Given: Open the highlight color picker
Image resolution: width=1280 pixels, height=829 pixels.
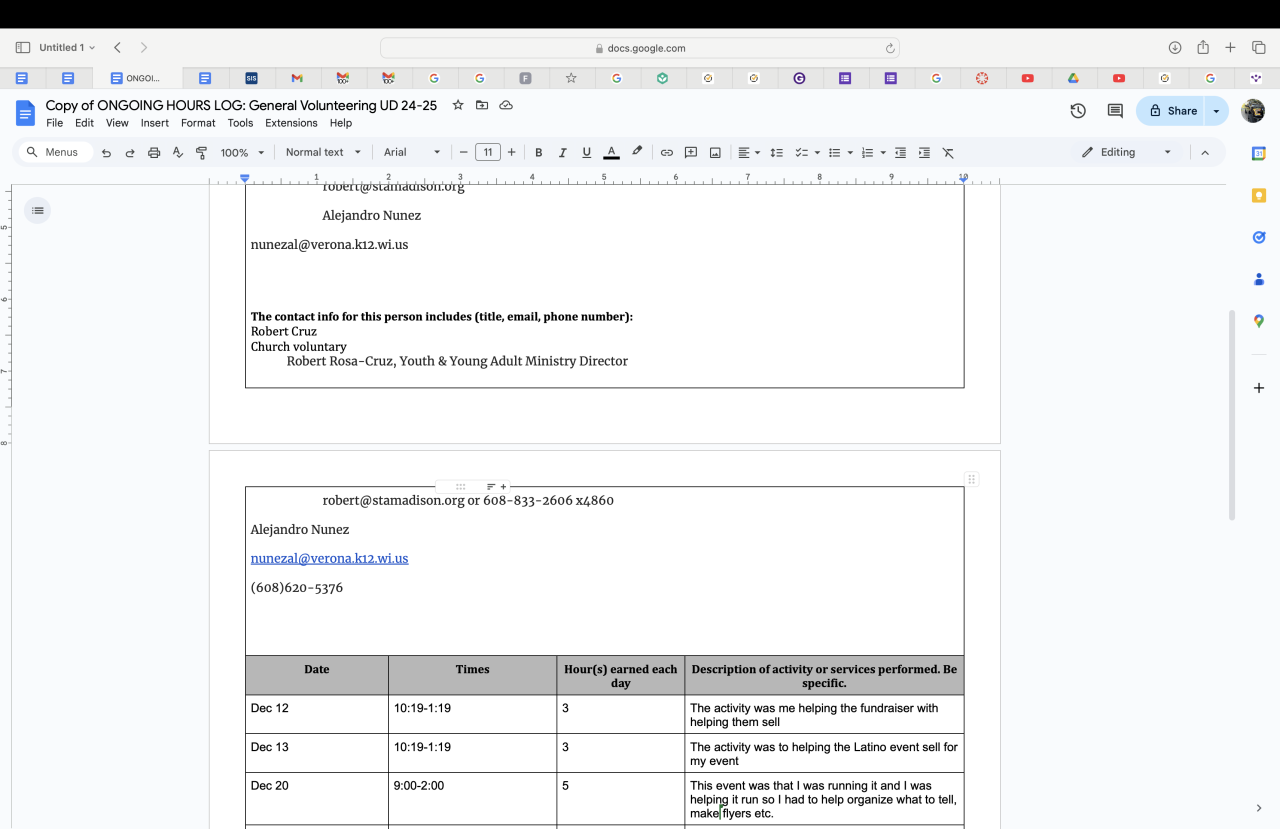Looking at the screenshot, I should [637, 153].
